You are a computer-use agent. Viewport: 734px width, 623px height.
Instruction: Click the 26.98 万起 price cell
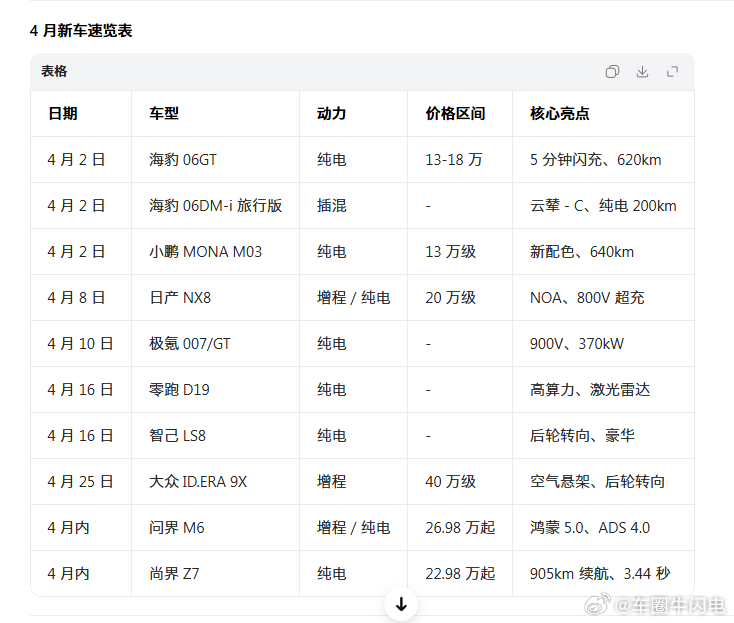pyautogui.click(x=460, y=528)
